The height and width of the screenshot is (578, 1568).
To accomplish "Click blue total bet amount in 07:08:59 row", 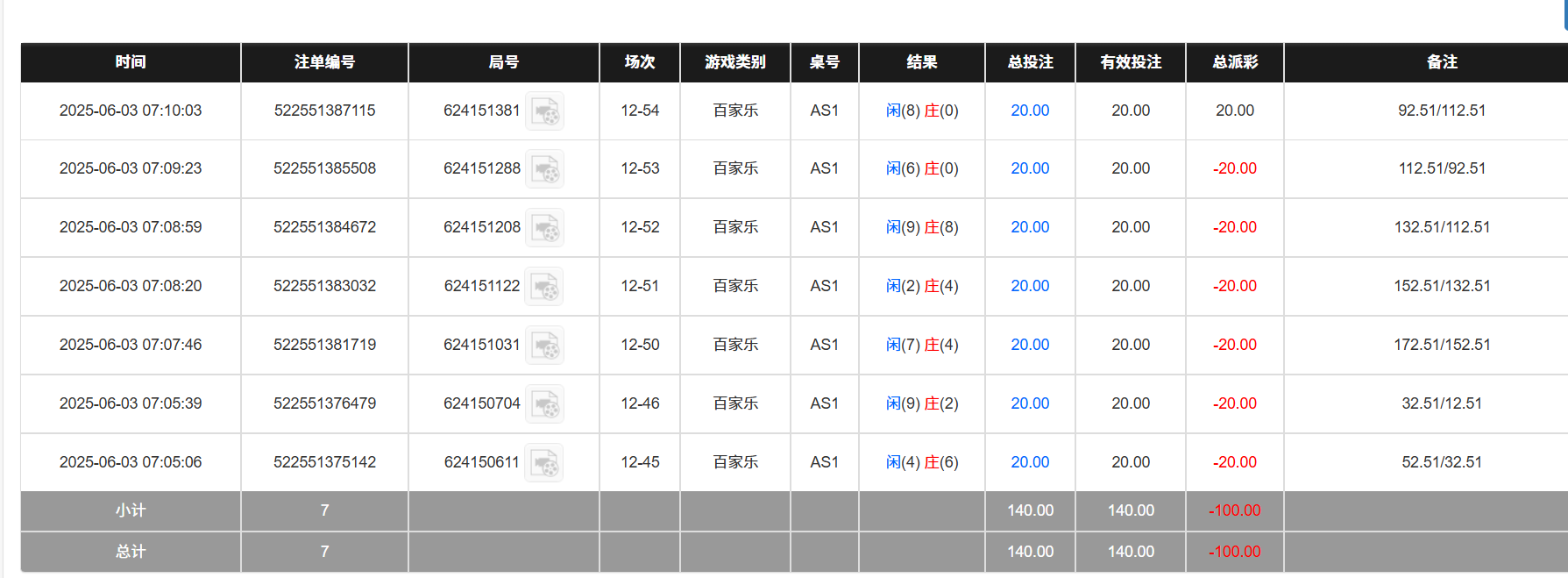I will point(1030,227).
